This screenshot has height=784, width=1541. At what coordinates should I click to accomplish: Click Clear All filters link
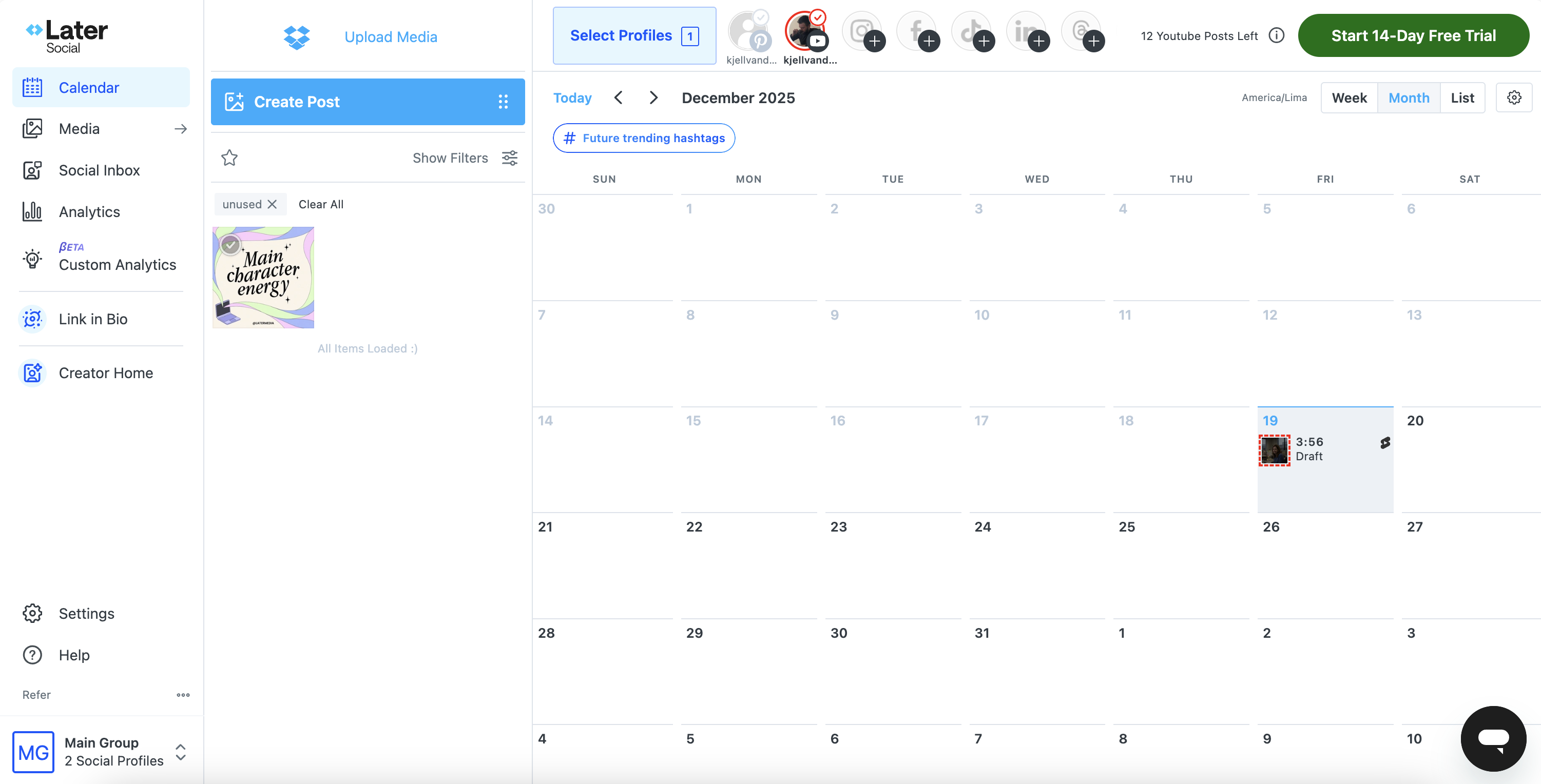[321, 204]
